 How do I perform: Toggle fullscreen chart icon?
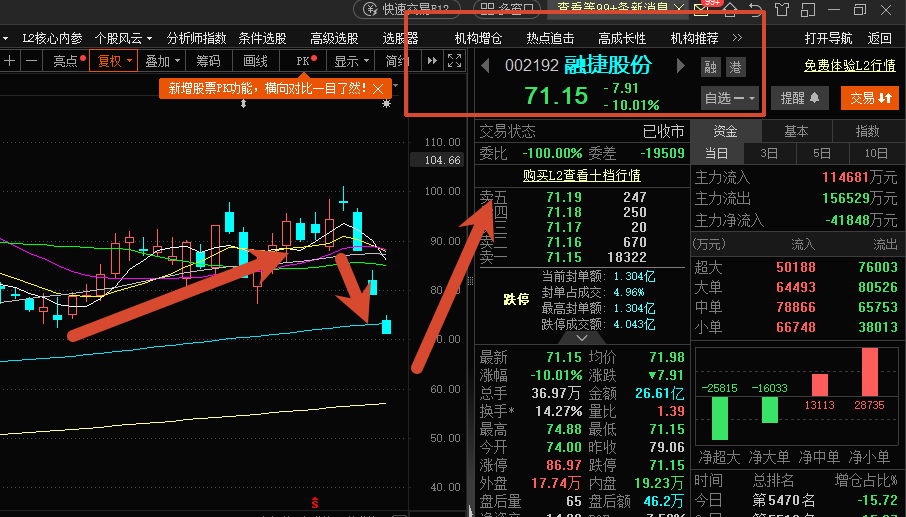pos(455,61)
